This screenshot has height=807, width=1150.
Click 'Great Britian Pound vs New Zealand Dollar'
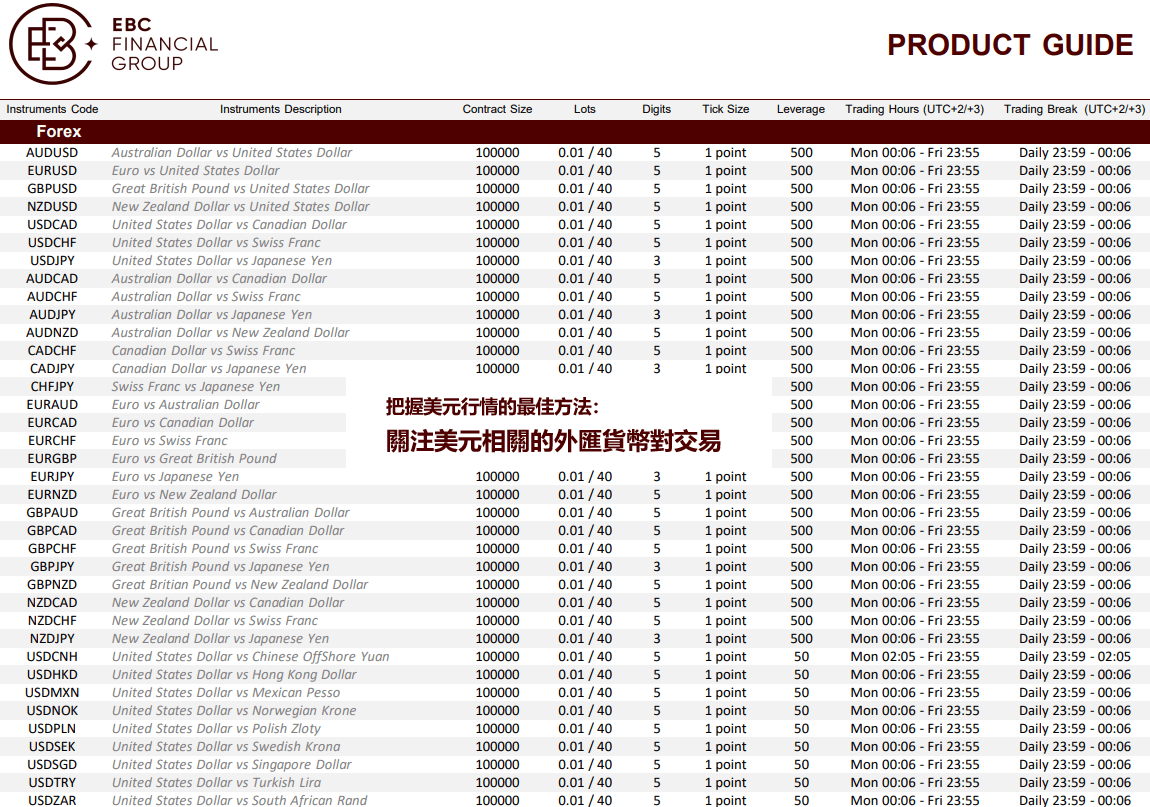click(240, 585)
